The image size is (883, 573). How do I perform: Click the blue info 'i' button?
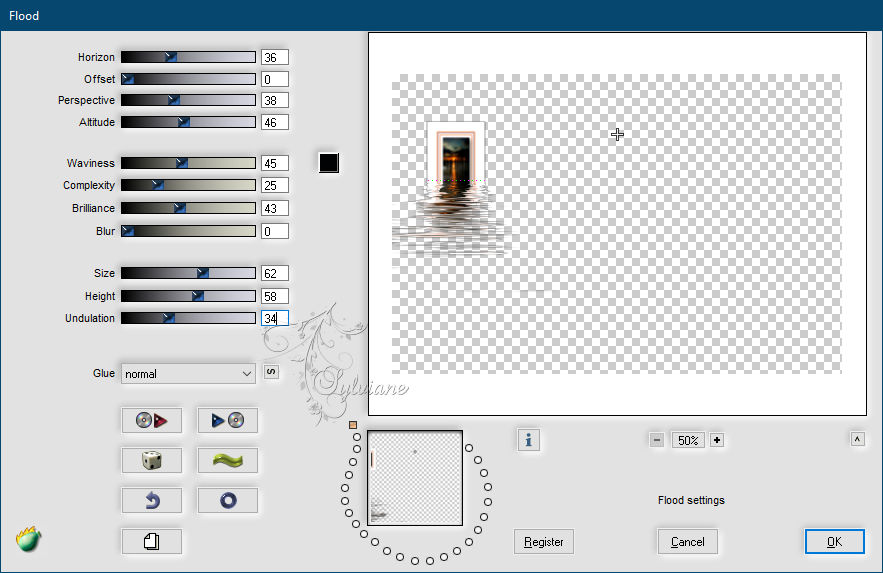coord(528,440)
